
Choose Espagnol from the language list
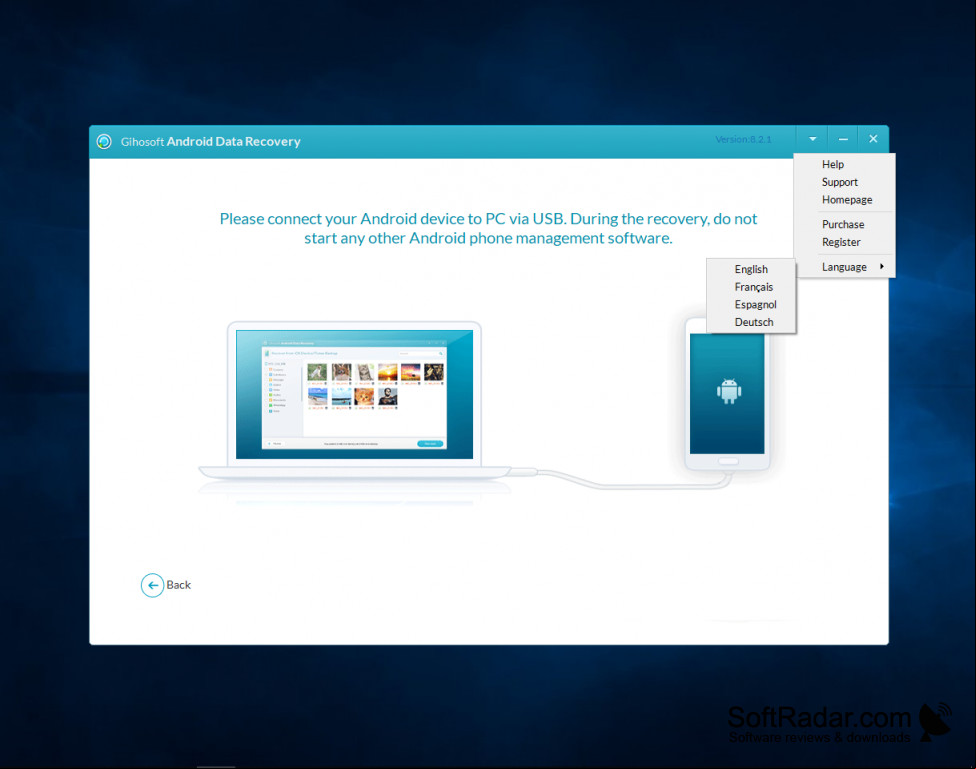(755, 304)
